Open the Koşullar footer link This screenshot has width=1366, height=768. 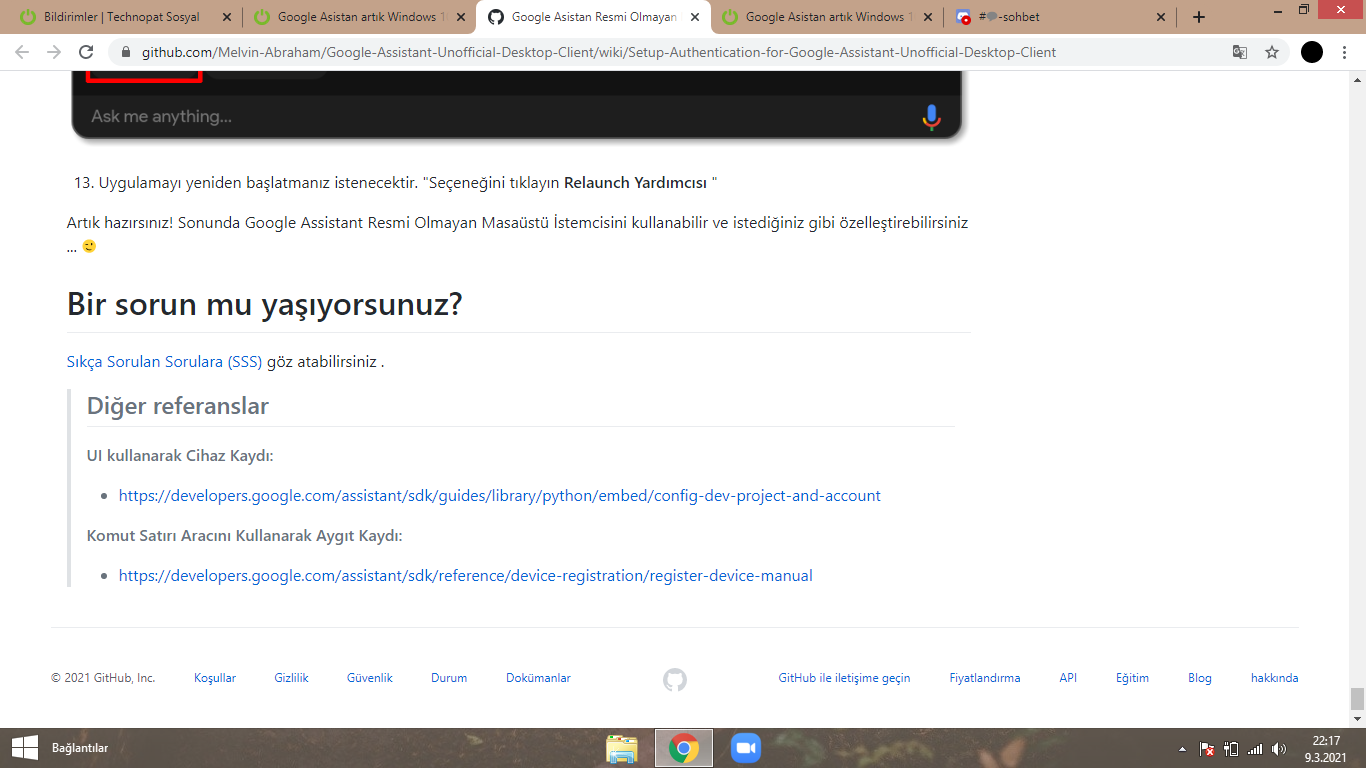coord(215,678)
